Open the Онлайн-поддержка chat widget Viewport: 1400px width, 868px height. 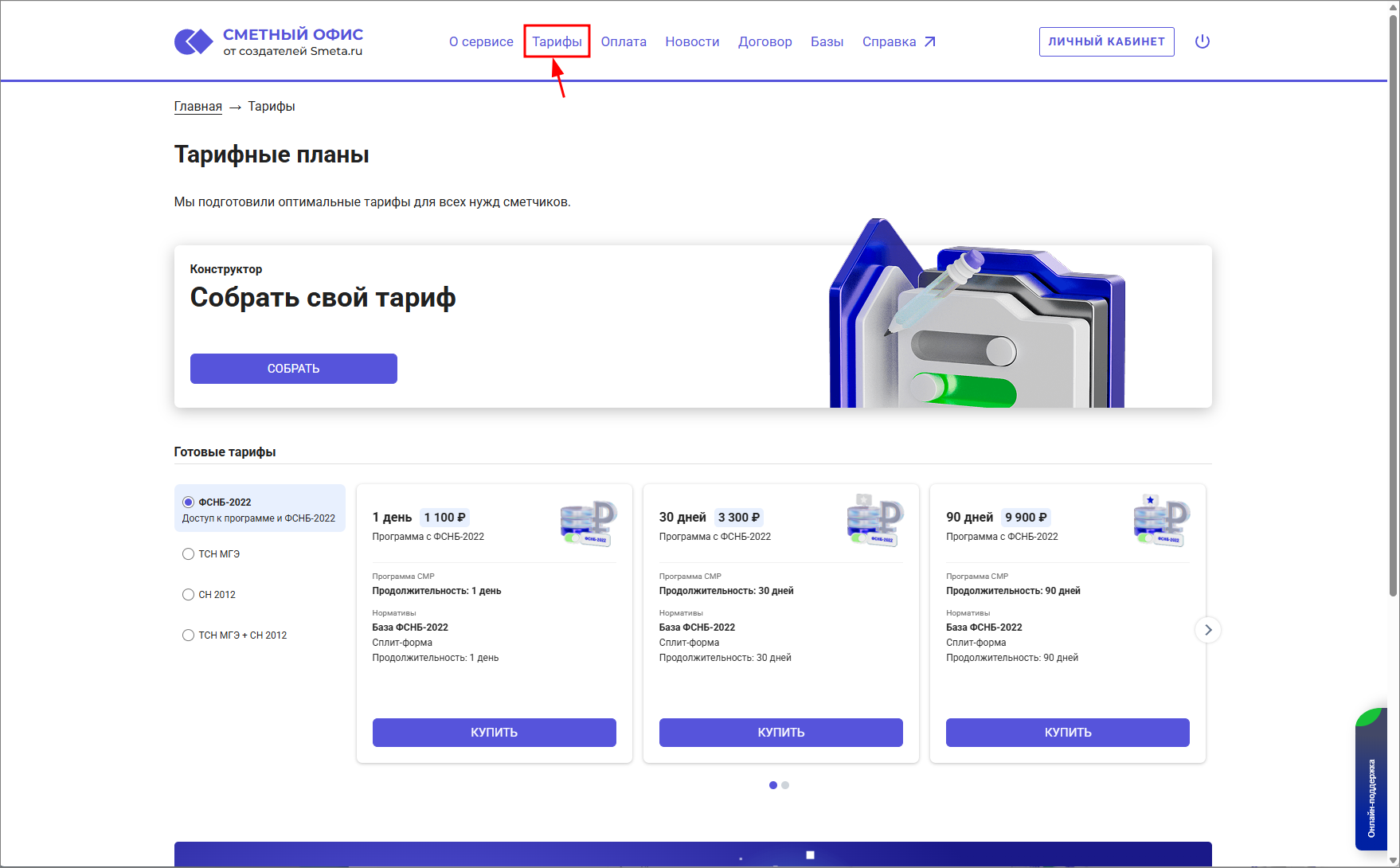click(x=1371, y=780)
